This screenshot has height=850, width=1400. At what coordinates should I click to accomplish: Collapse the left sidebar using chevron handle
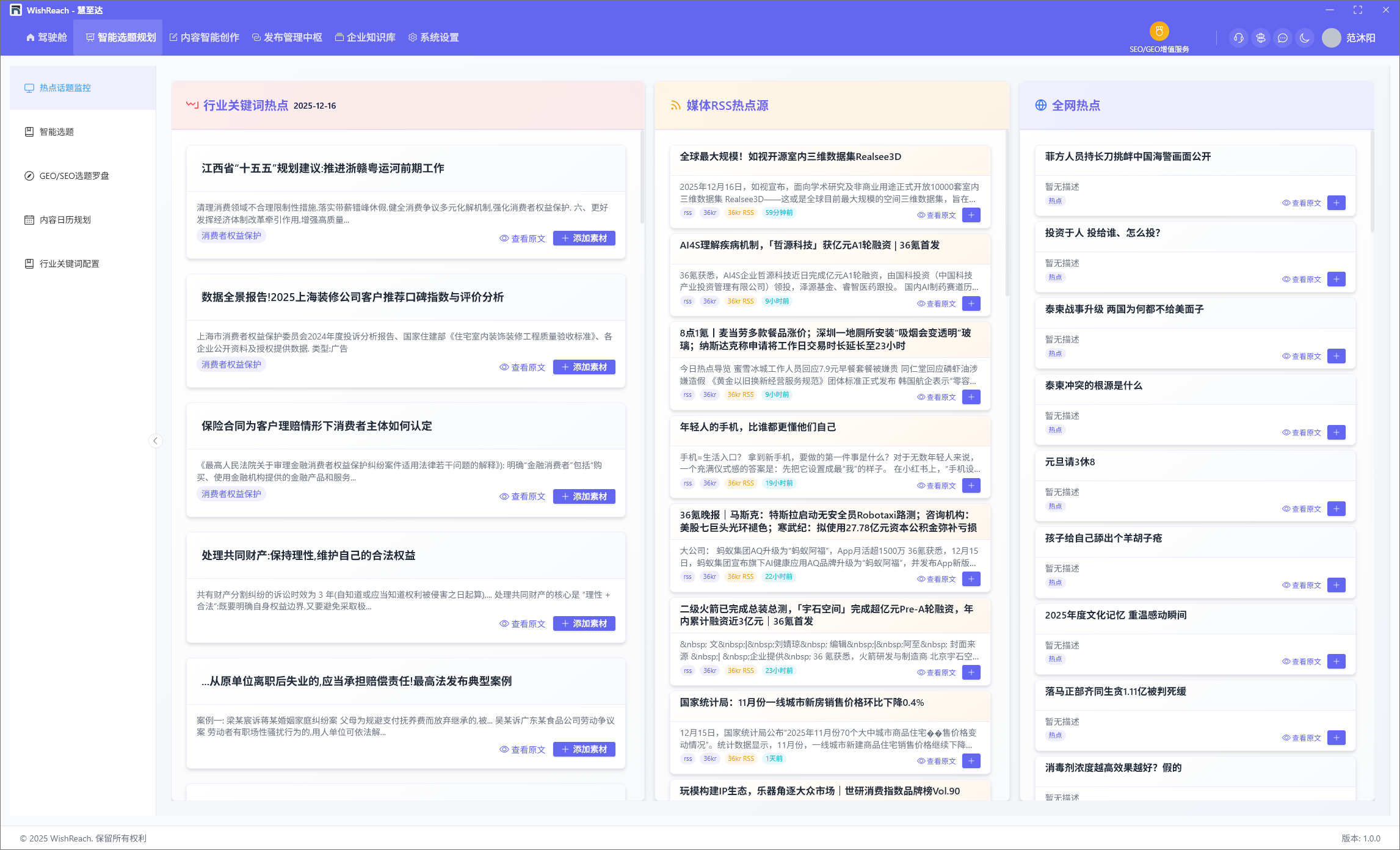pos(156,441)
